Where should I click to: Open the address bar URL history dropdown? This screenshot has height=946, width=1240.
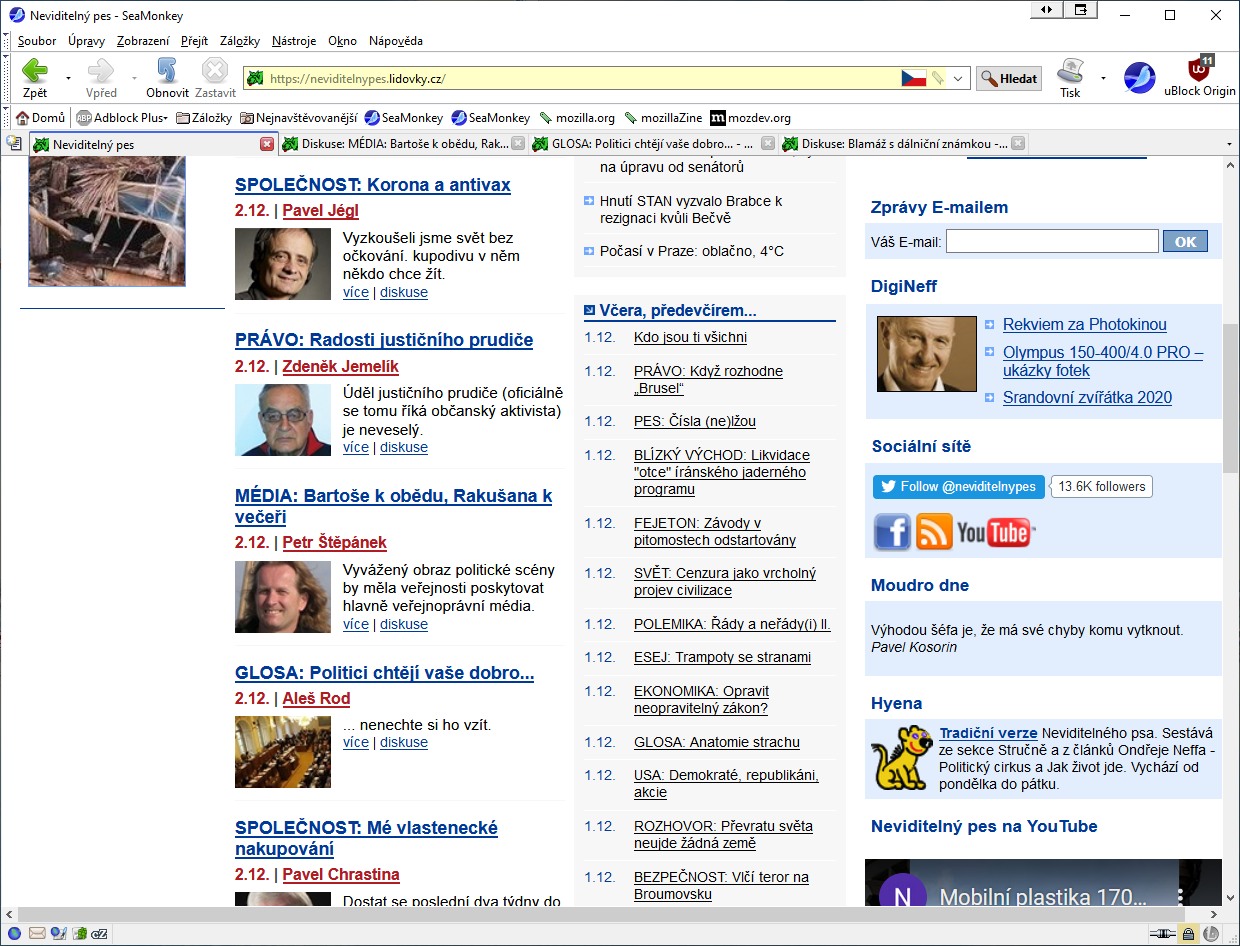pos(959,78)
